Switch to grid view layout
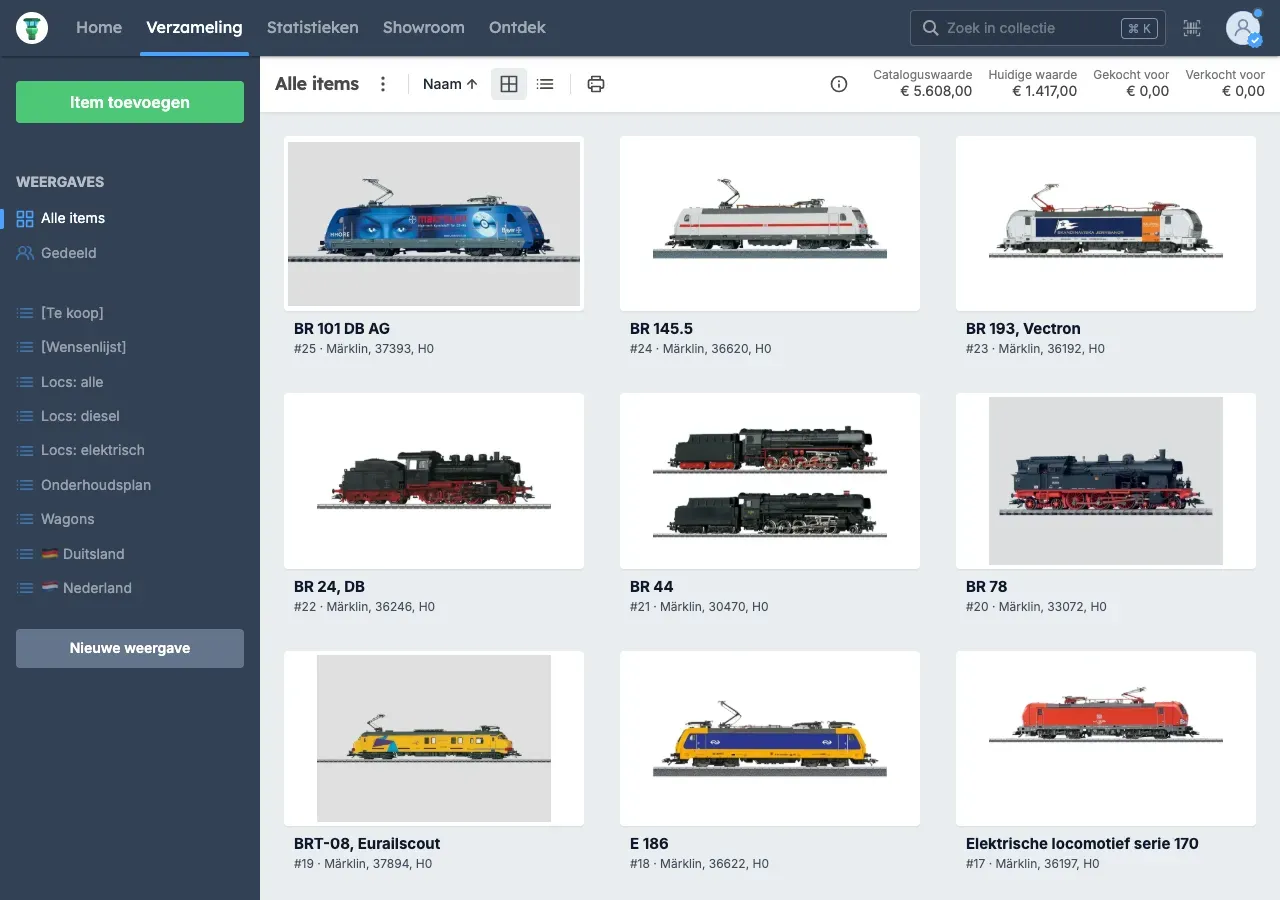The width and height of the screenshot is (1280, 900). tap(509, 84)
